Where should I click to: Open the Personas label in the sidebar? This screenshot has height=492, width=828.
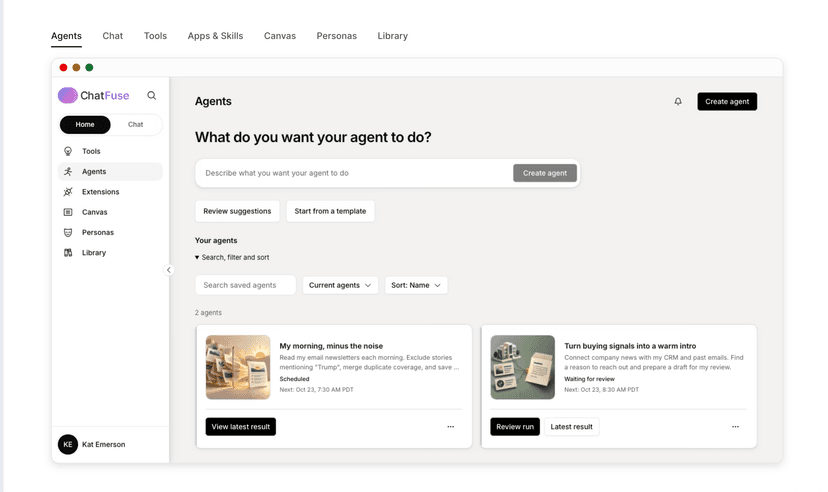click(98, 233)
